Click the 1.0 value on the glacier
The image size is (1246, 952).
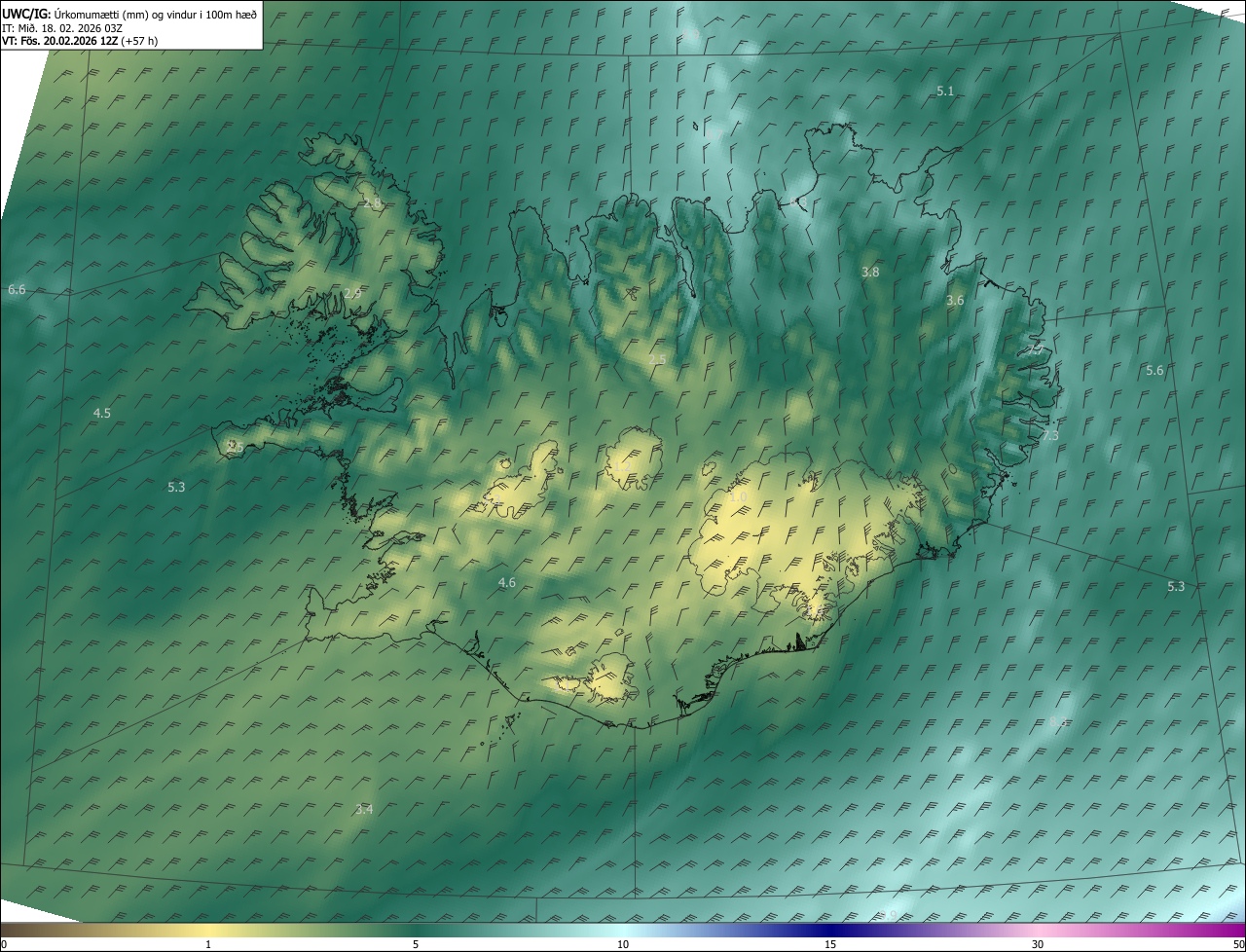point(738,497)
